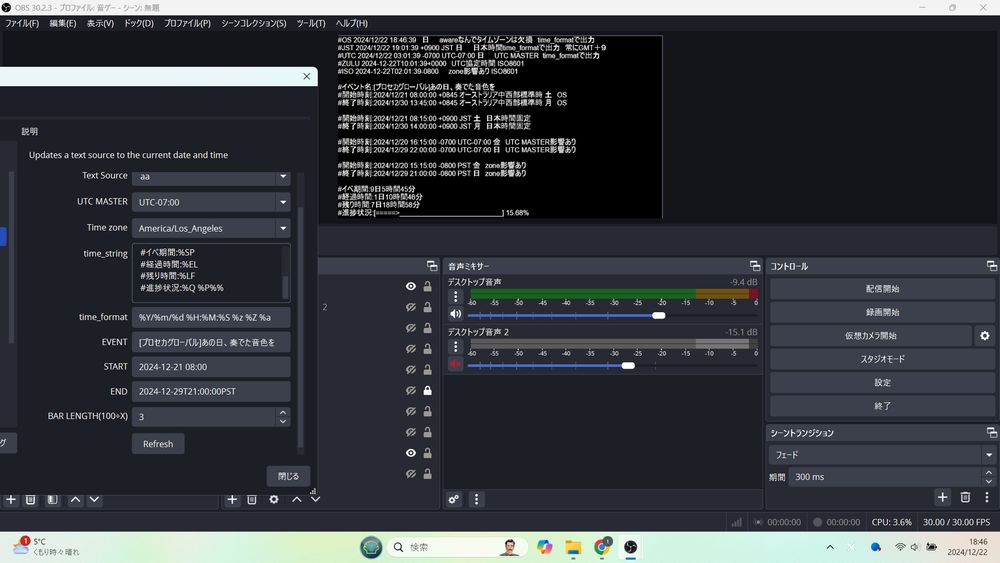The width and height of the screenshot is (1000, 563).
Task: Click the Start Recording button
Action: tap(882, 312)
